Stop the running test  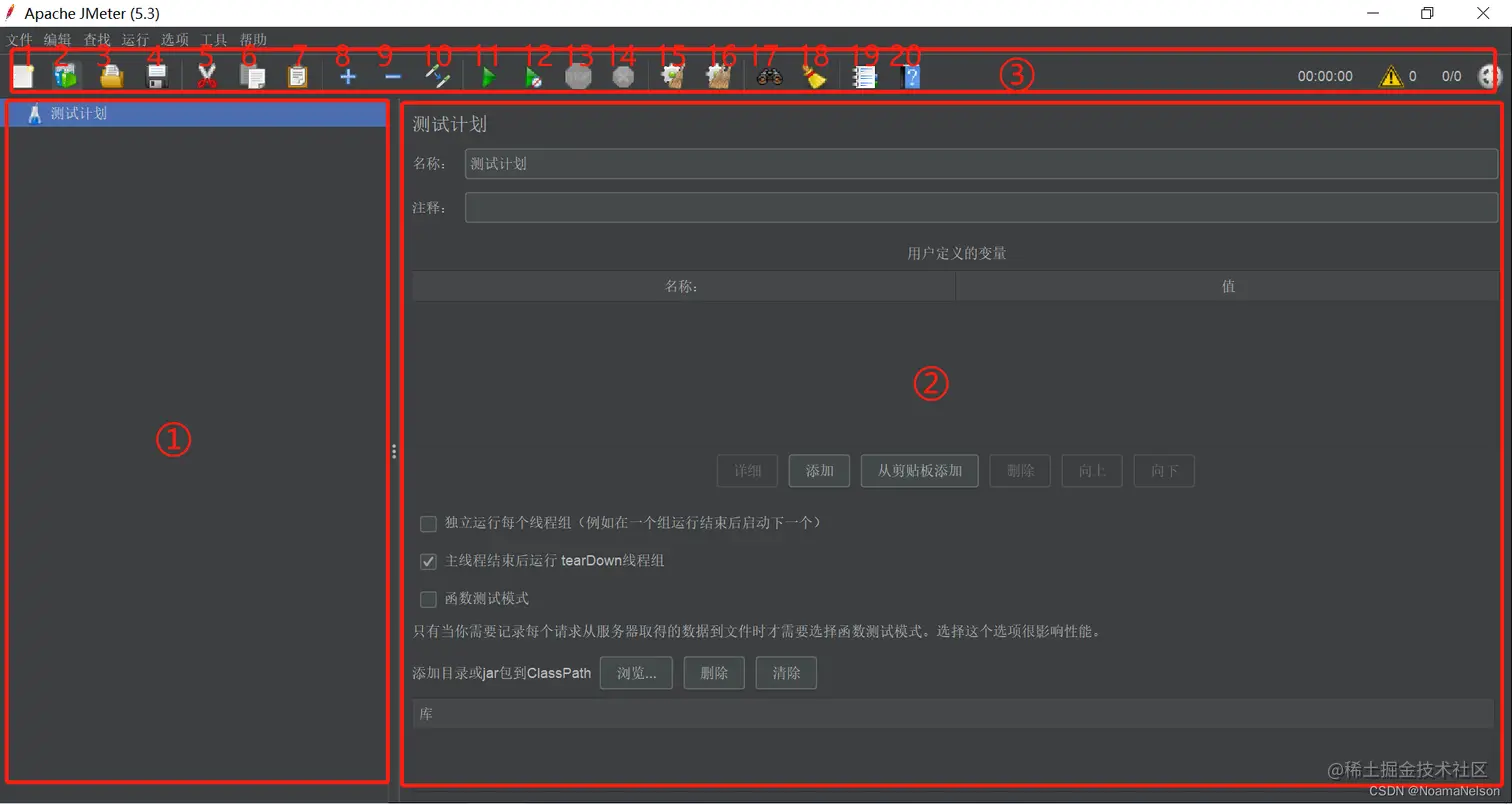(x=577, y=75)
